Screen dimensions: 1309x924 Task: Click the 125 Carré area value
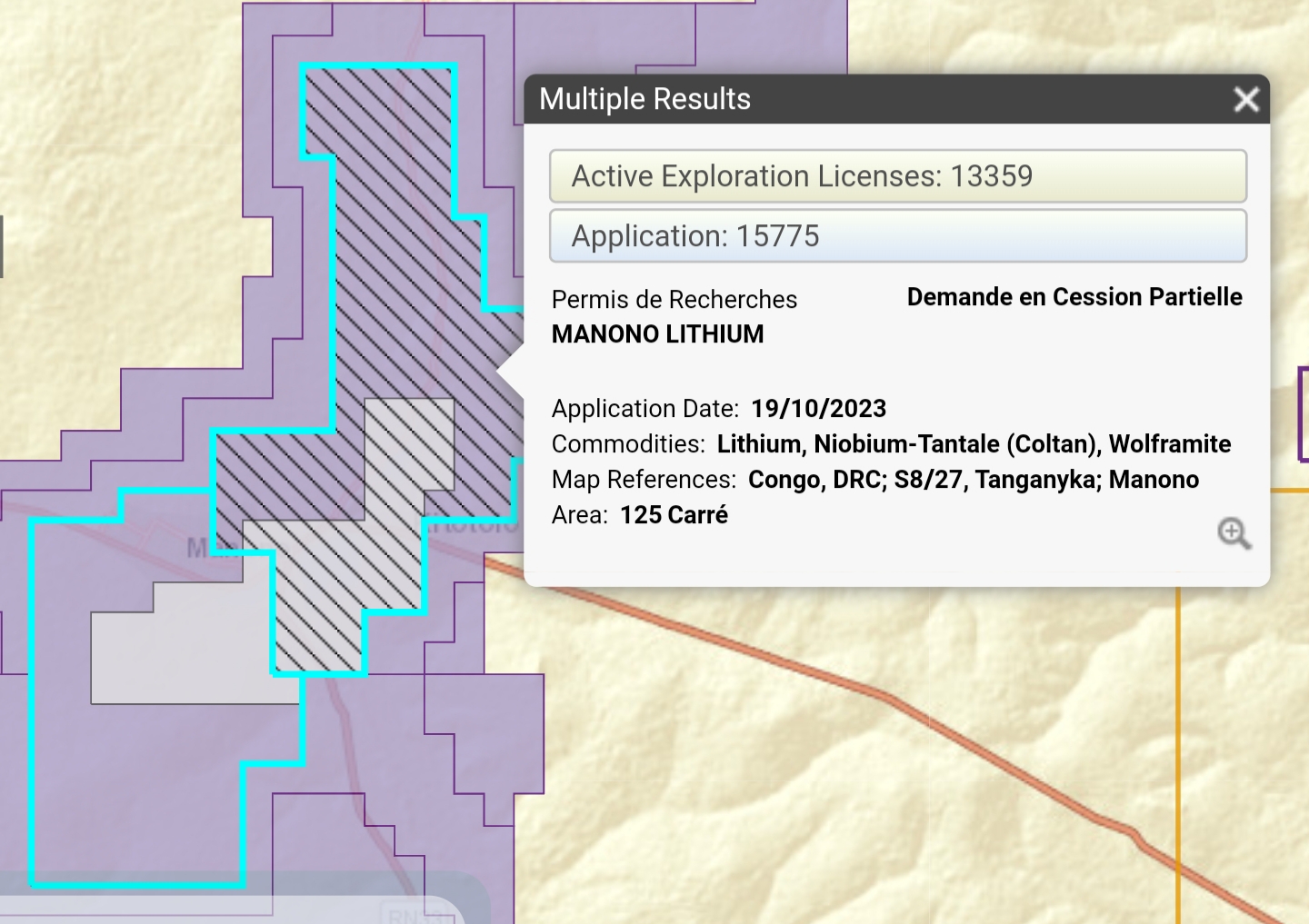tap(674, 515)
